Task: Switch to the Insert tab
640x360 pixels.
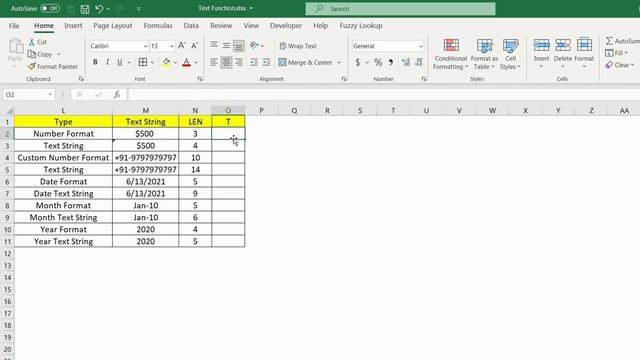Action: pyautogui.click(x=73, y=25)
